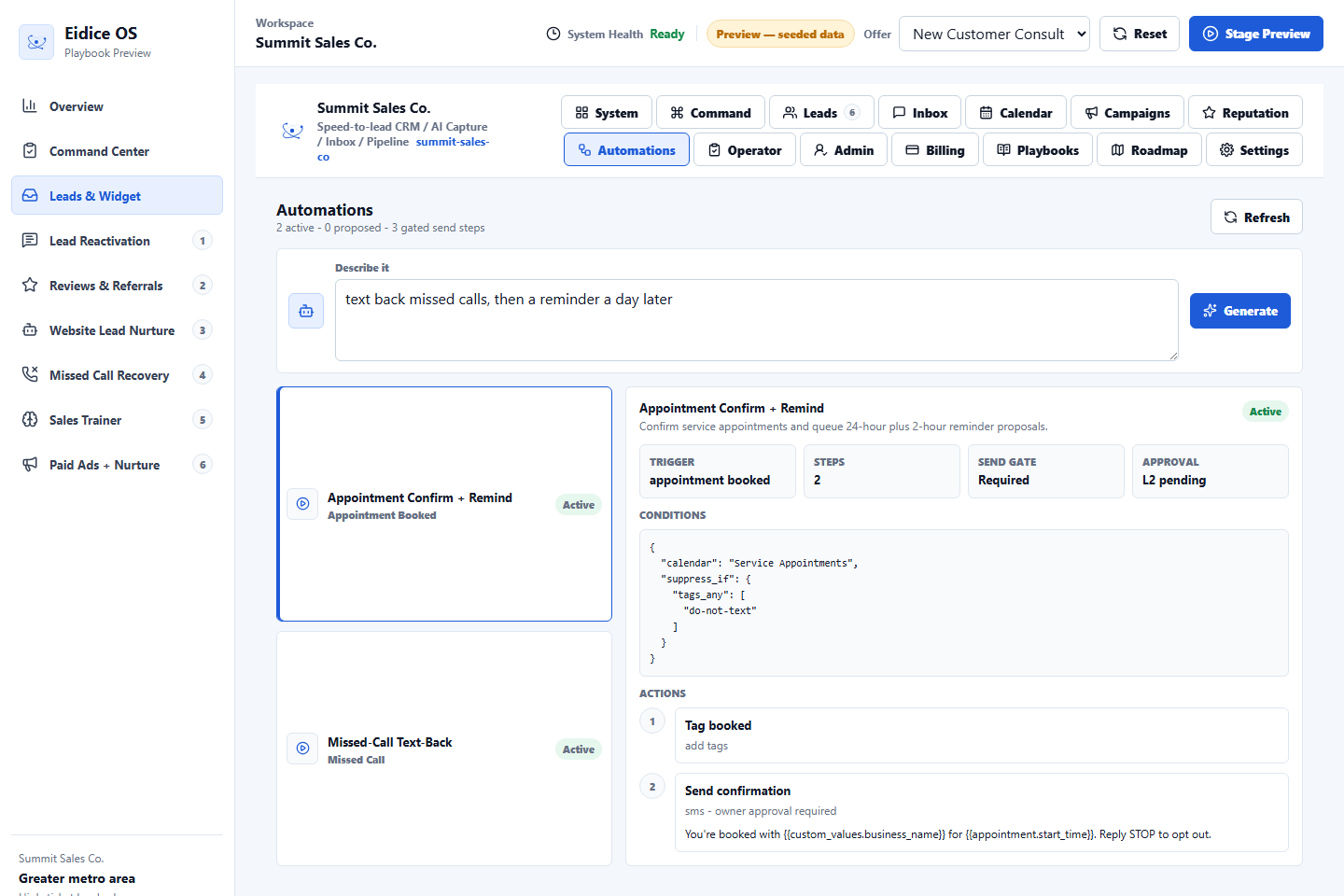Click the Approval 'L2 pending' value

1174,480
